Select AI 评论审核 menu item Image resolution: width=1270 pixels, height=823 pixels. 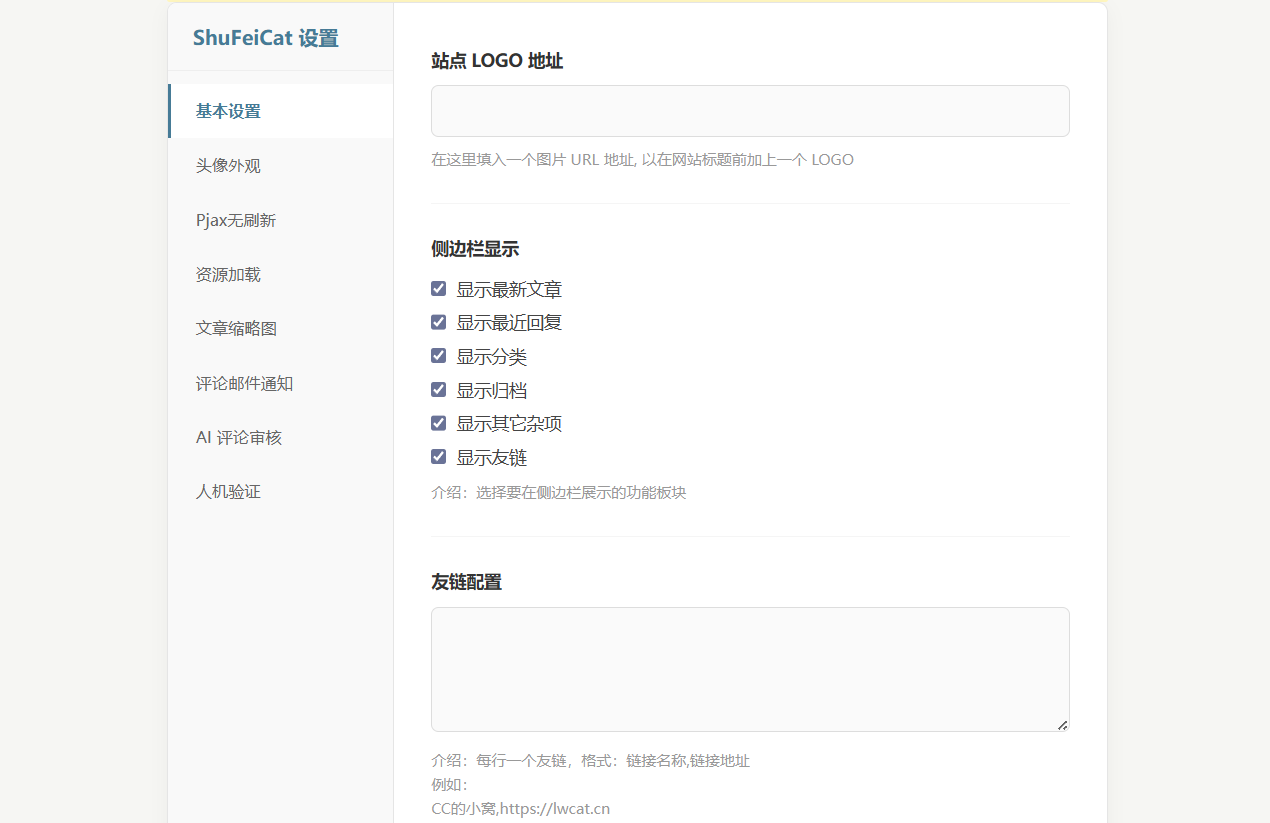(x=281, y=437)
